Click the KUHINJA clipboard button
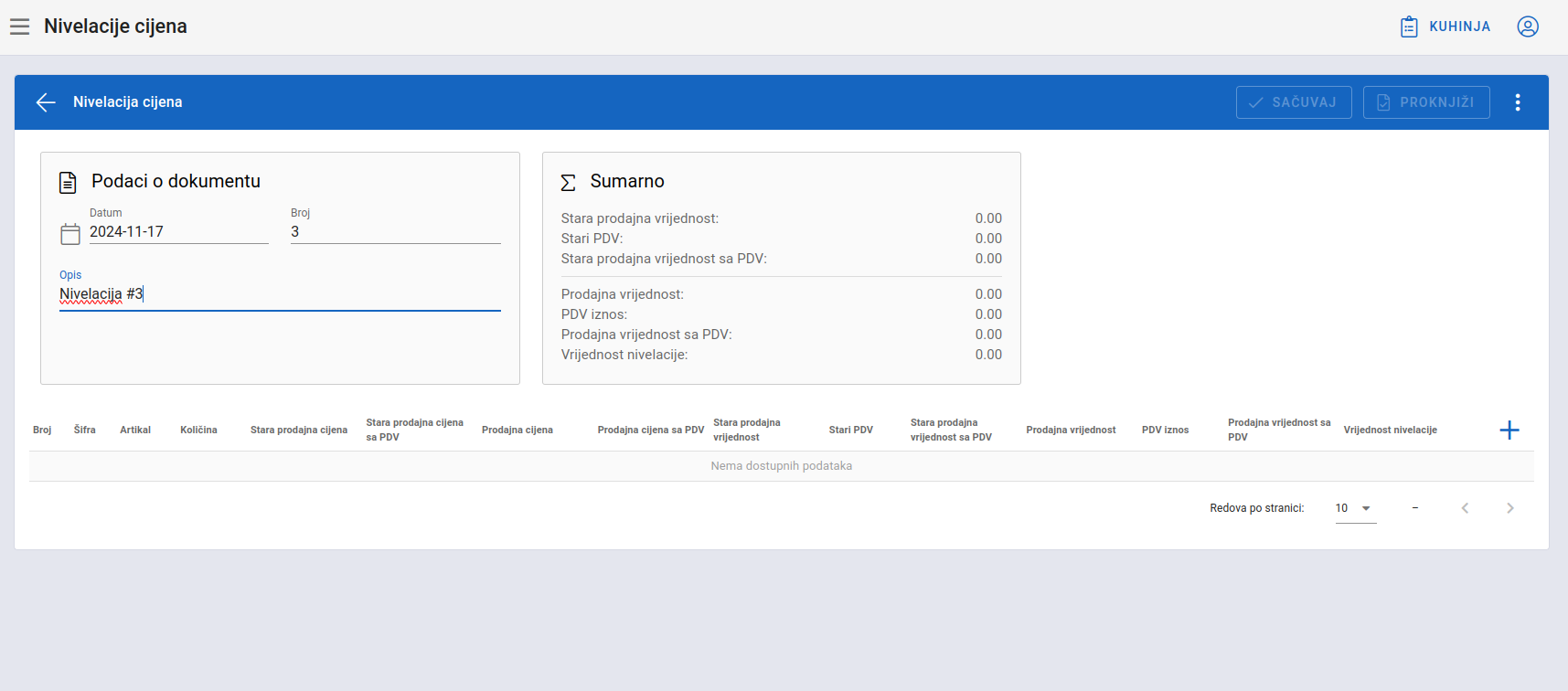1568x691 pixels. click(1445, 27)
